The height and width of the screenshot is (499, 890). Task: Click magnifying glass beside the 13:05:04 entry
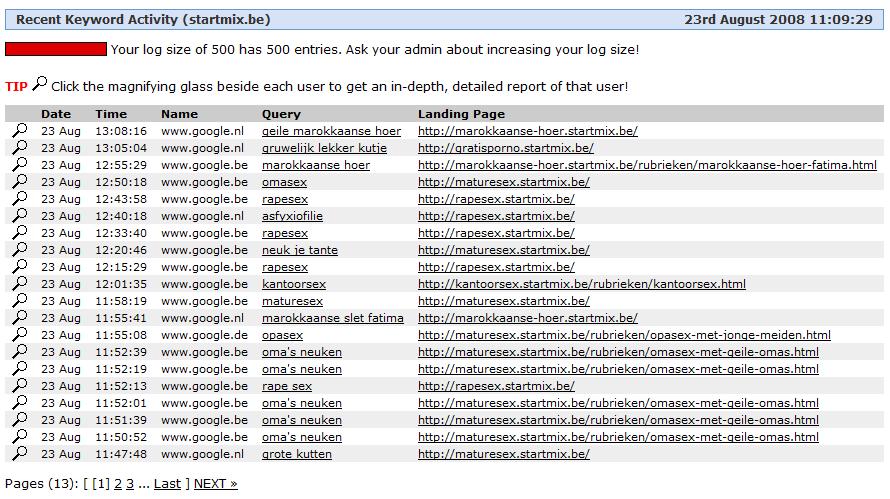click(19, 148)
